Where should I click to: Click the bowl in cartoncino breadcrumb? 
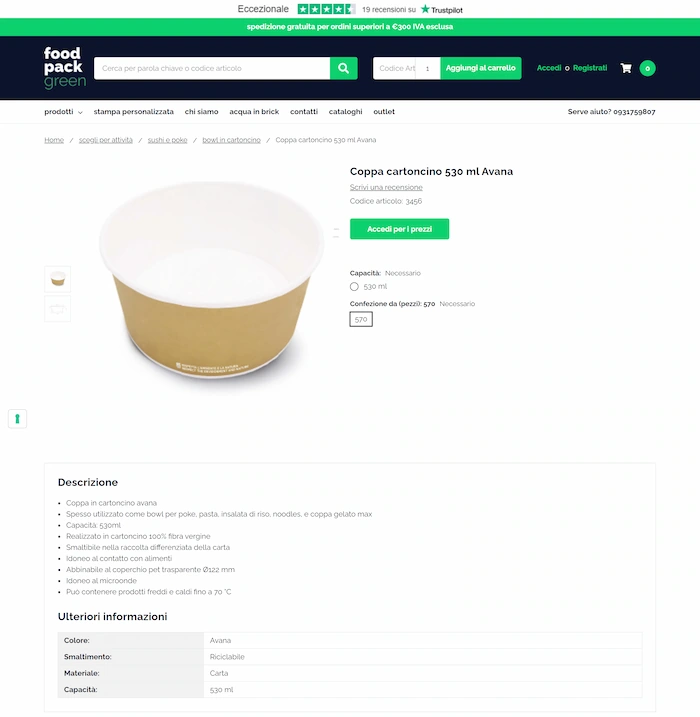point(231,140)
